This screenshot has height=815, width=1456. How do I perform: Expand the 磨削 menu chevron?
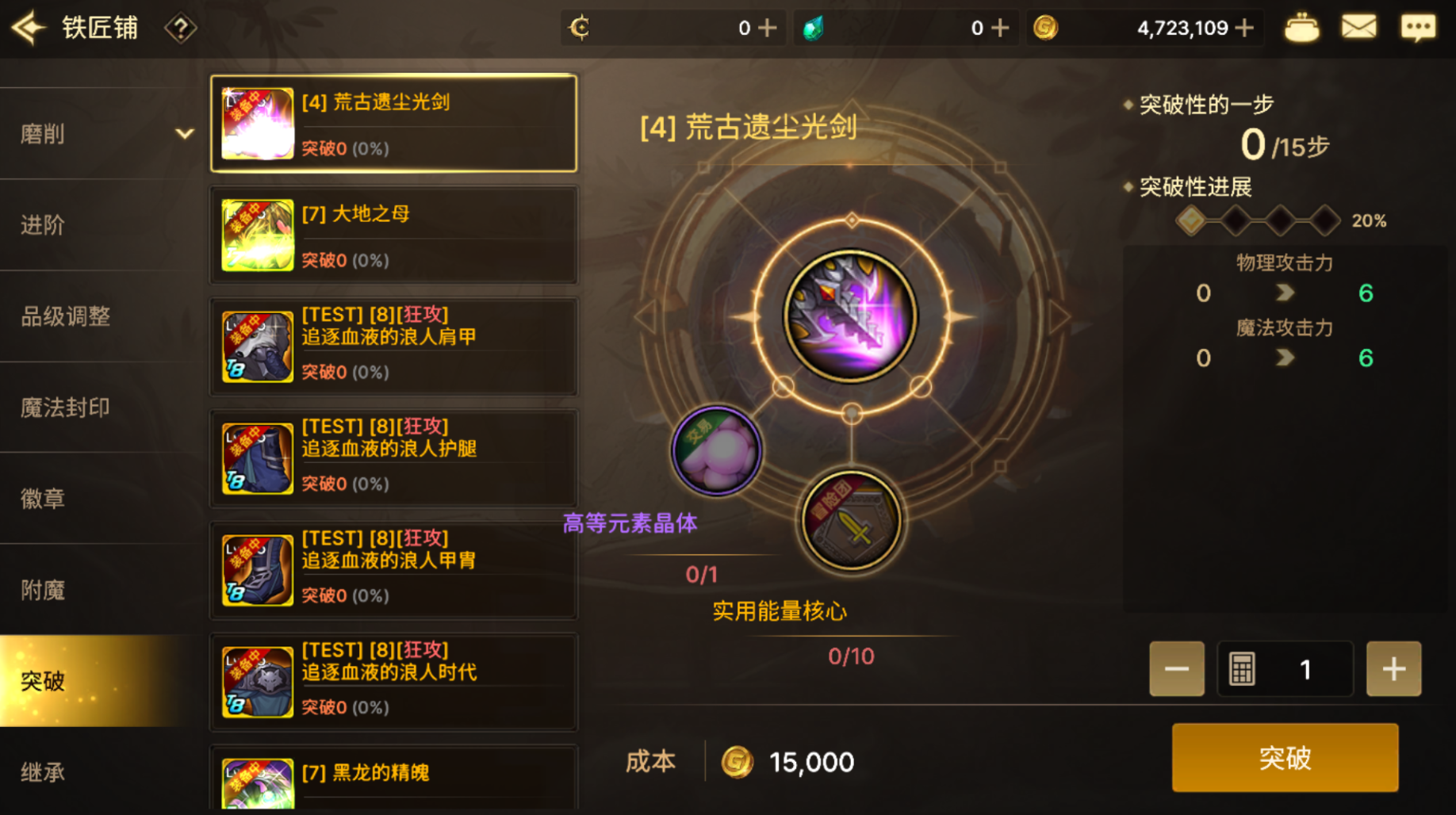pyautogui.click(x=185, y=133)
